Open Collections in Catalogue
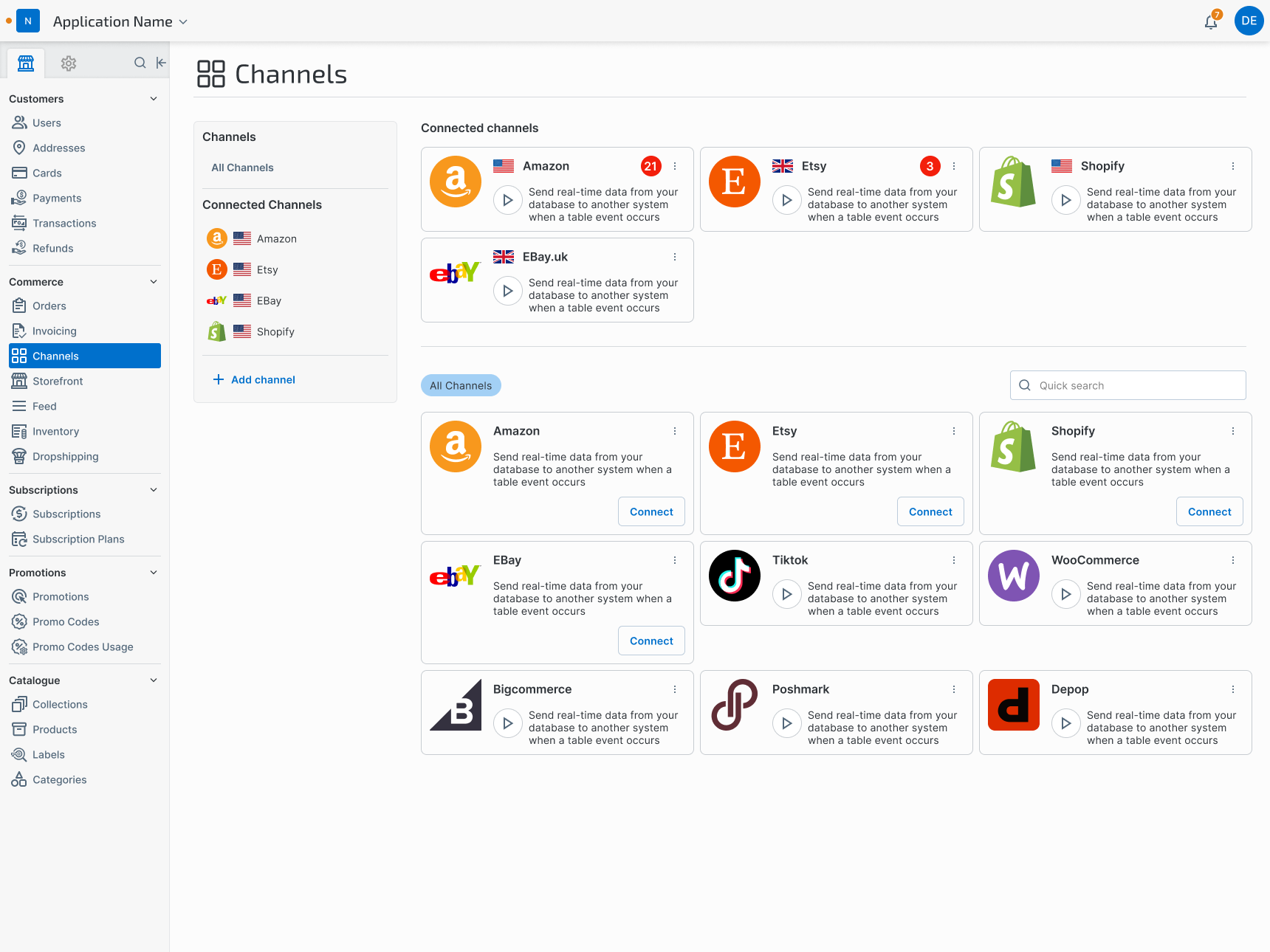Screen dimensions: 1270x952 pos(85,705)
